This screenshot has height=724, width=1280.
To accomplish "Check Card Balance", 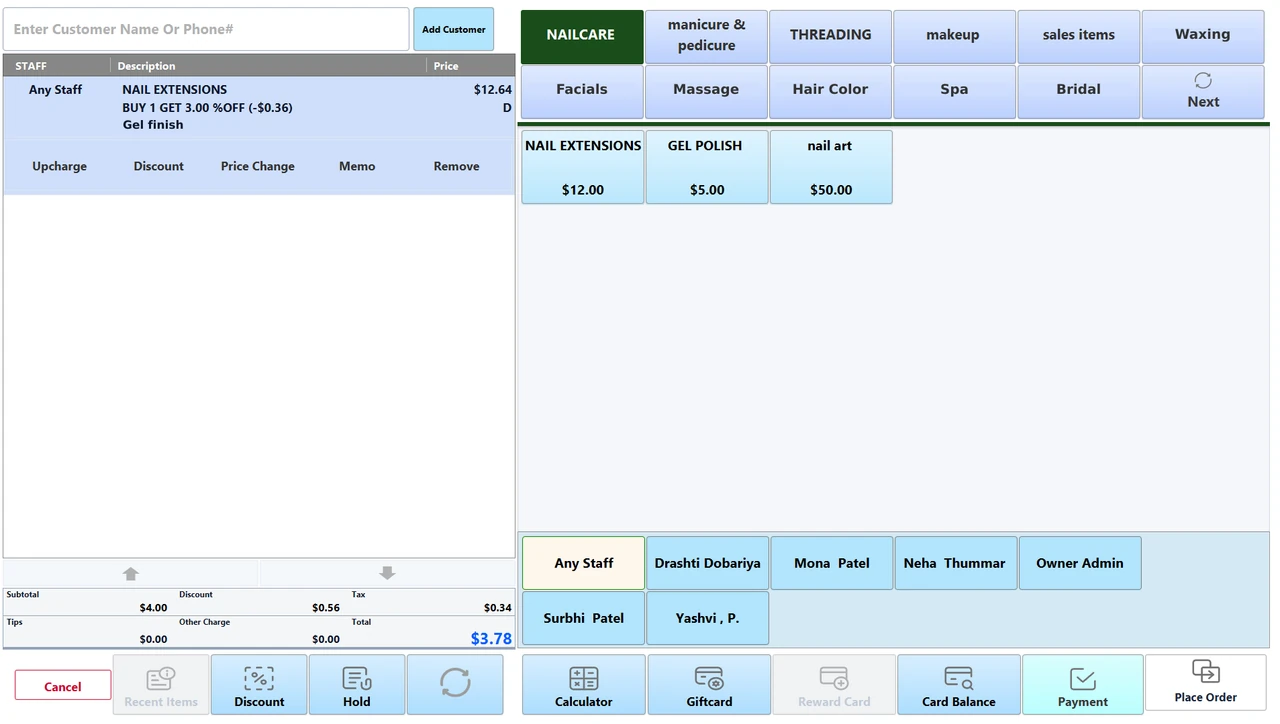I will click(958, 685).
